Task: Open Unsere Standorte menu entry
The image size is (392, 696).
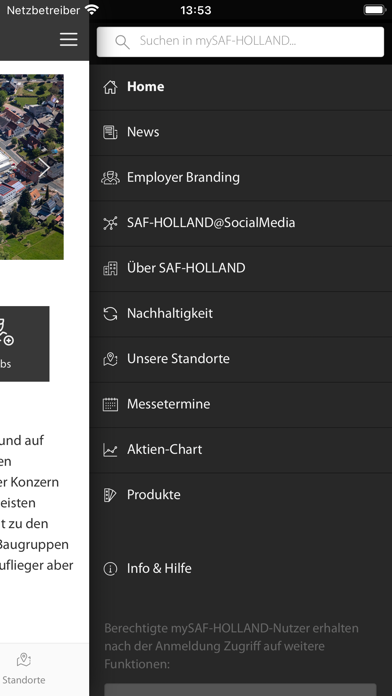Action: [241, 359]
